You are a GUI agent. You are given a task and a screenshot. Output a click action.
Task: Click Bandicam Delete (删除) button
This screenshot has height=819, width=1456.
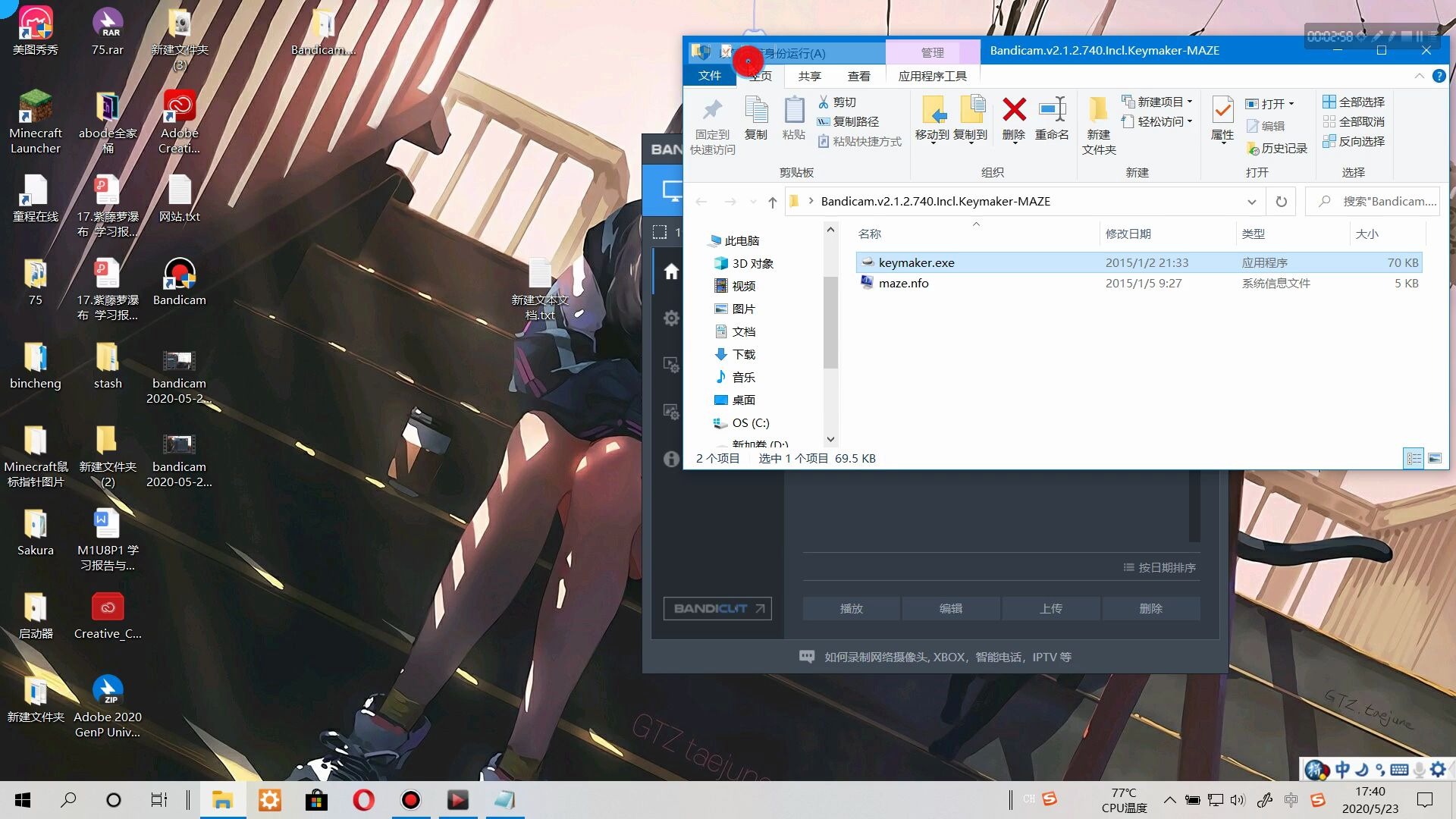pos(1150,608)
